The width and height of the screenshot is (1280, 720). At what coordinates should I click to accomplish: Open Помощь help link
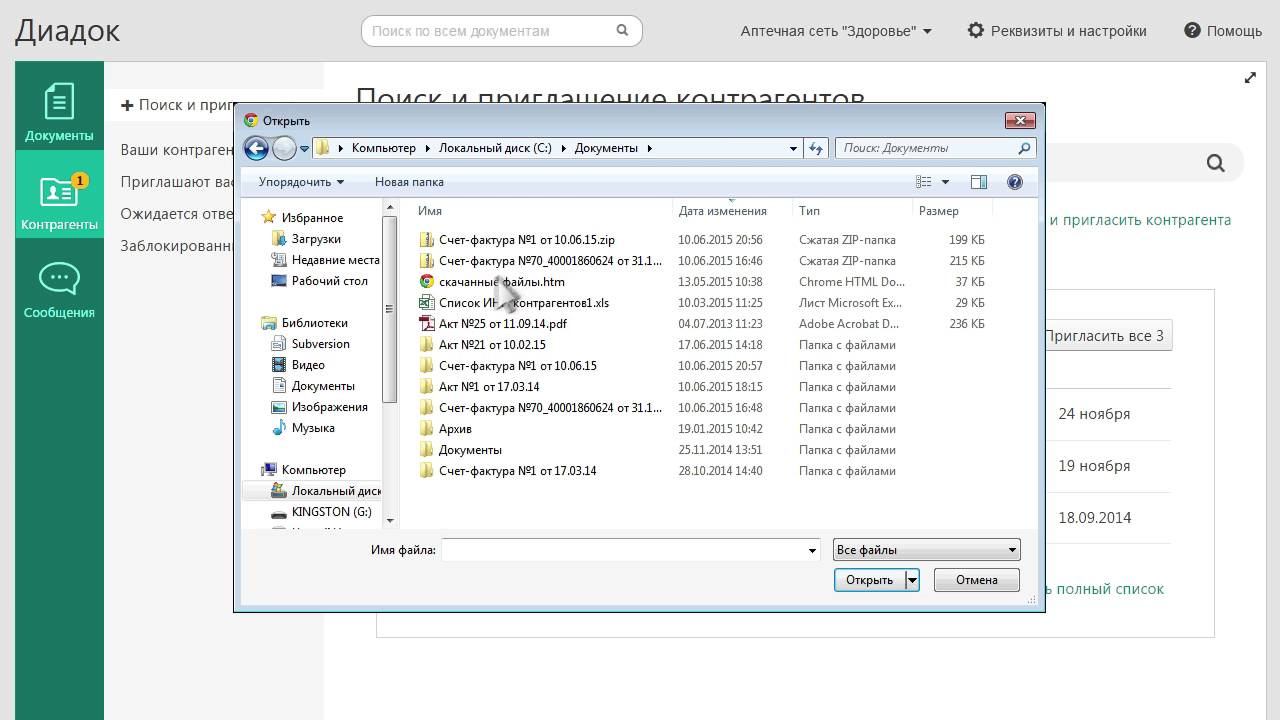[x=1223, y=31]
